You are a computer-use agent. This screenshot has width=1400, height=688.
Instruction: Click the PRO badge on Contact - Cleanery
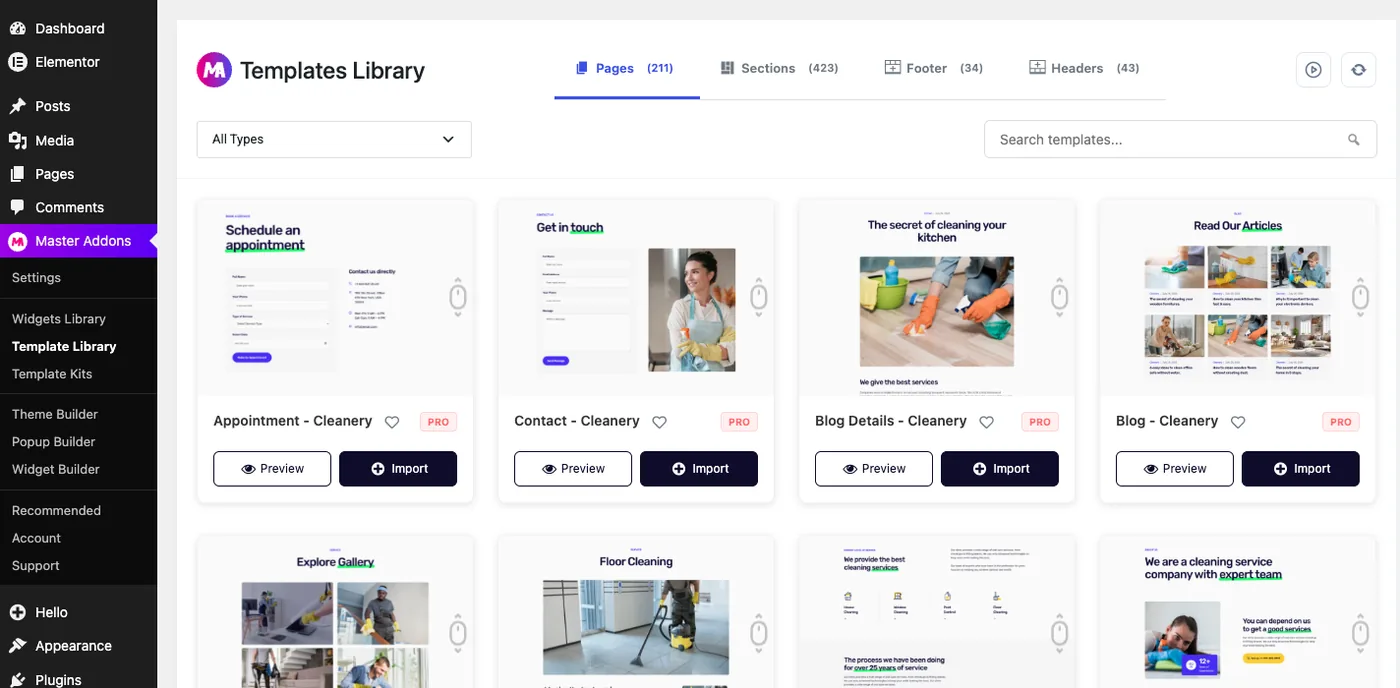pyautogui.click(x=739, y=422)
